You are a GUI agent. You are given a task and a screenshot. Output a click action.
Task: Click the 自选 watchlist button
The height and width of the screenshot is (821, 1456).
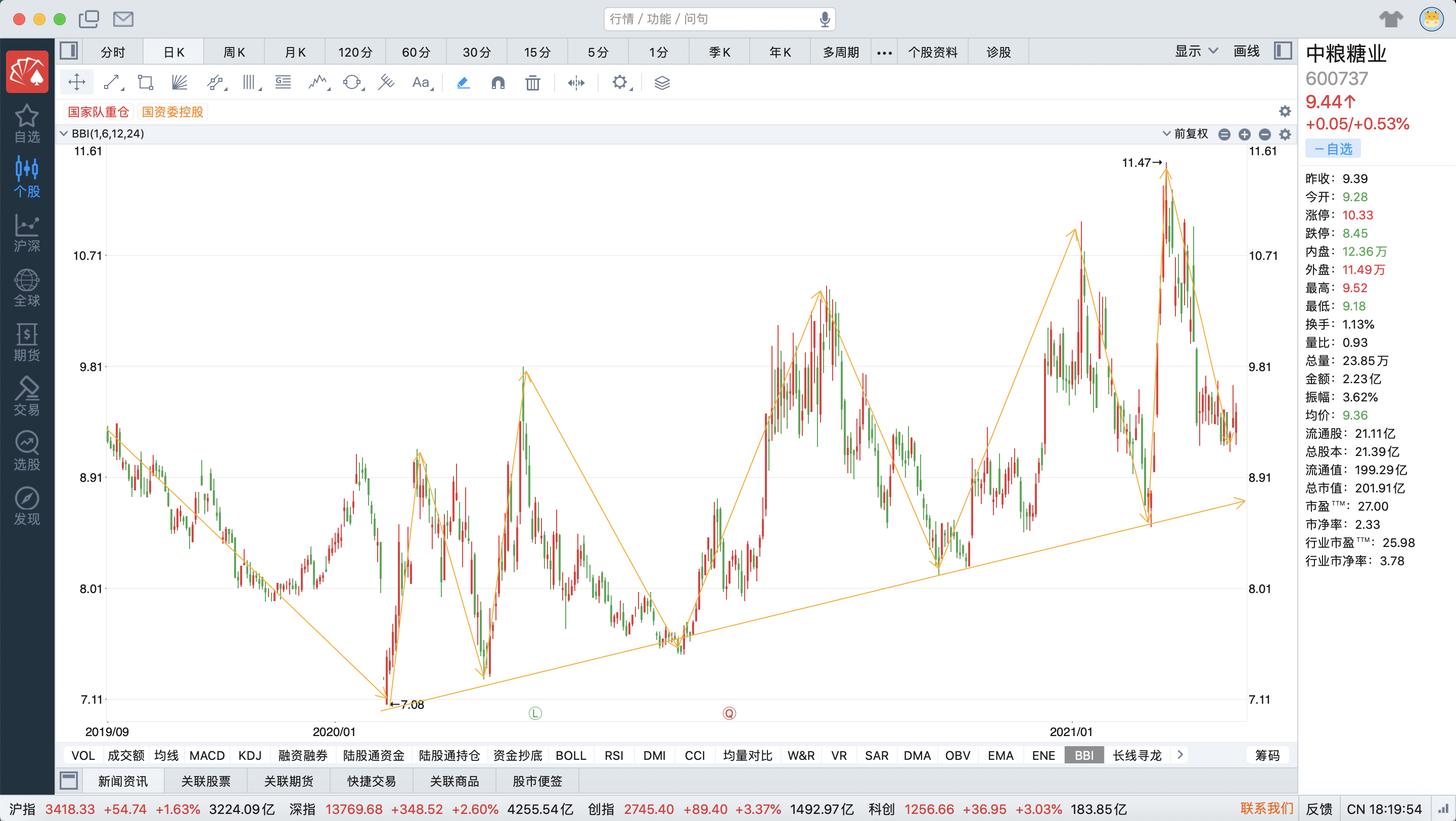click(1332, 149)
